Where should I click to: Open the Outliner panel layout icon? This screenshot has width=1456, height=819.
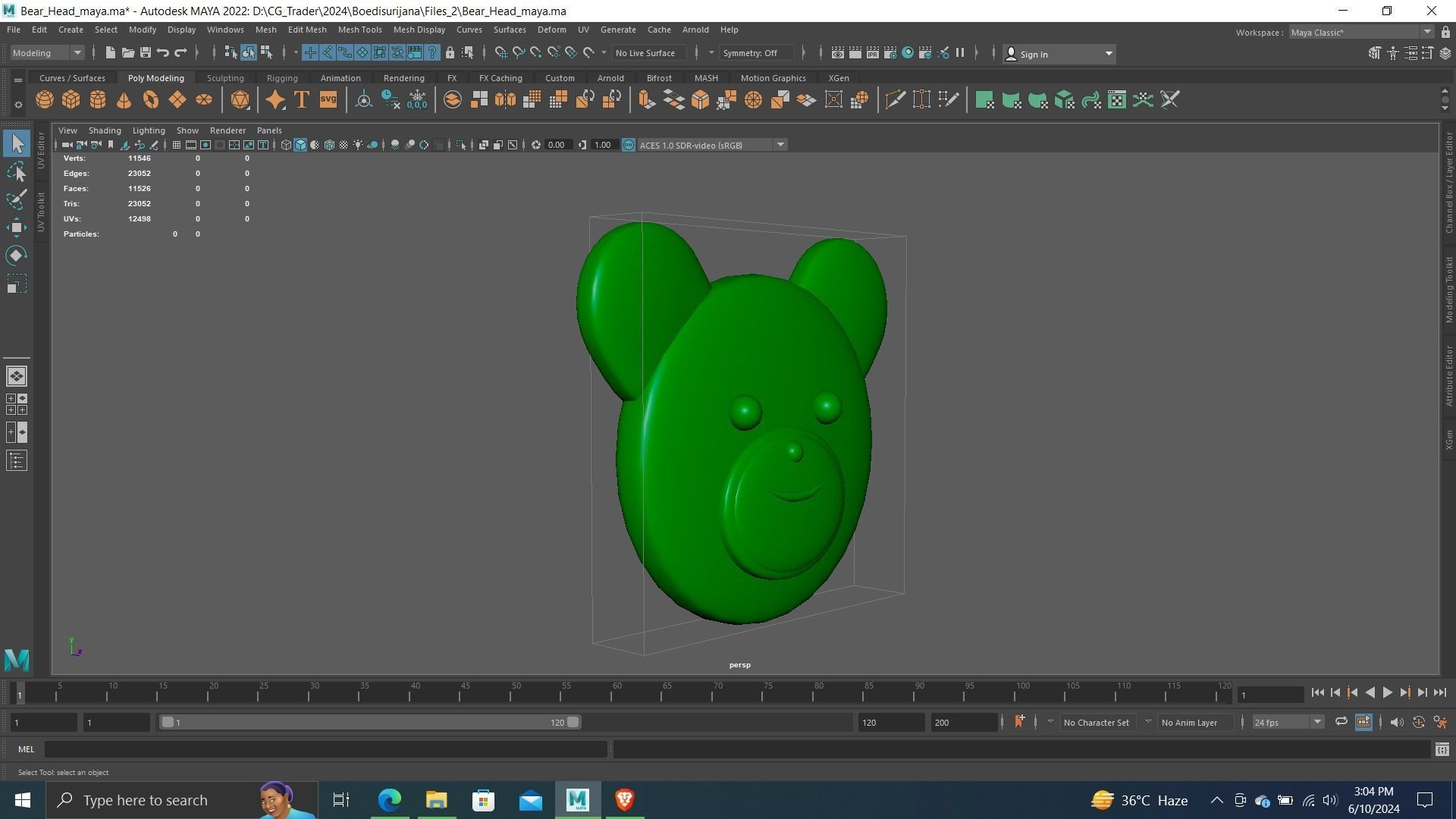[x=17, y=460]
